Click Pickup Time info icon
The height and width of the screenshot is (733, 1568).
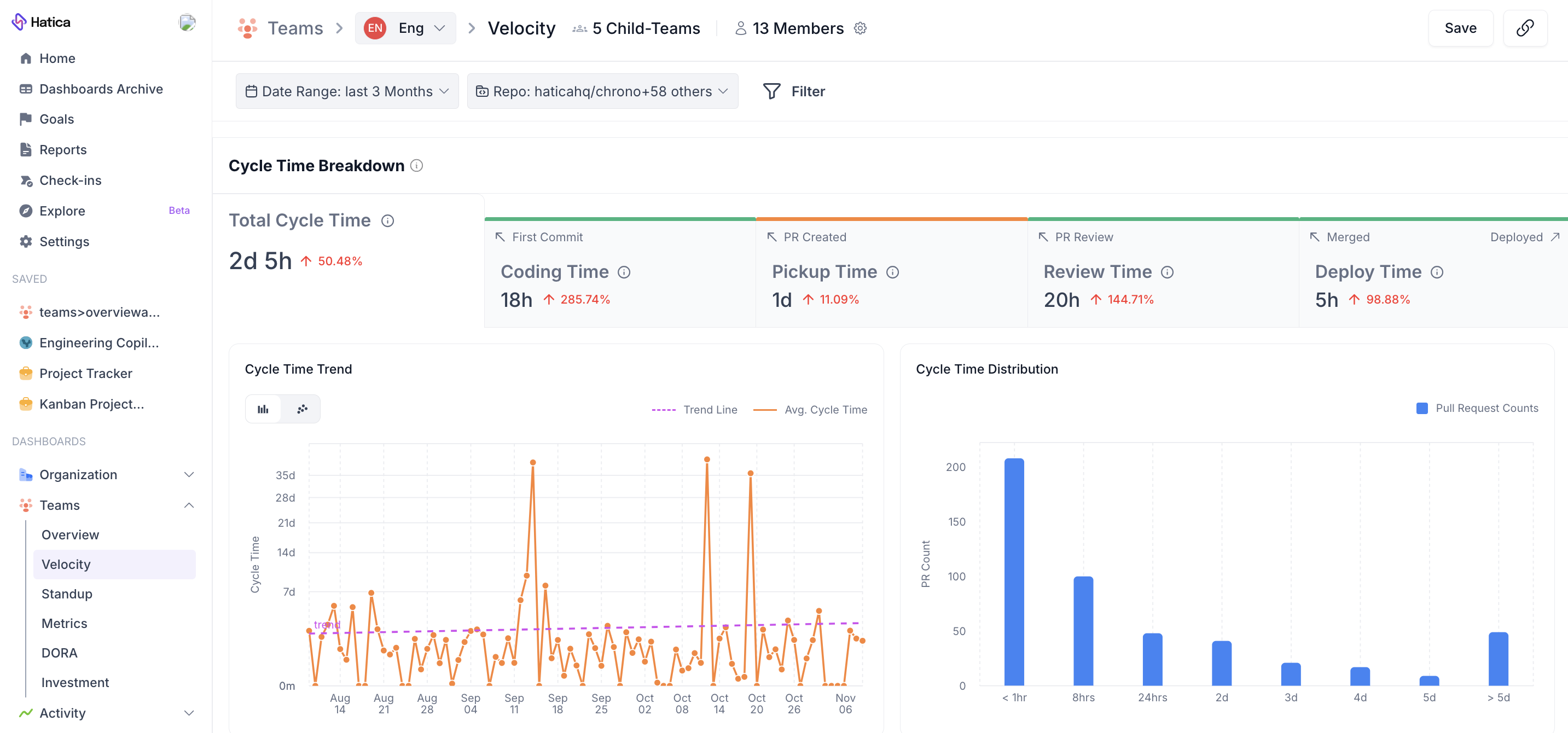(892, 272)
